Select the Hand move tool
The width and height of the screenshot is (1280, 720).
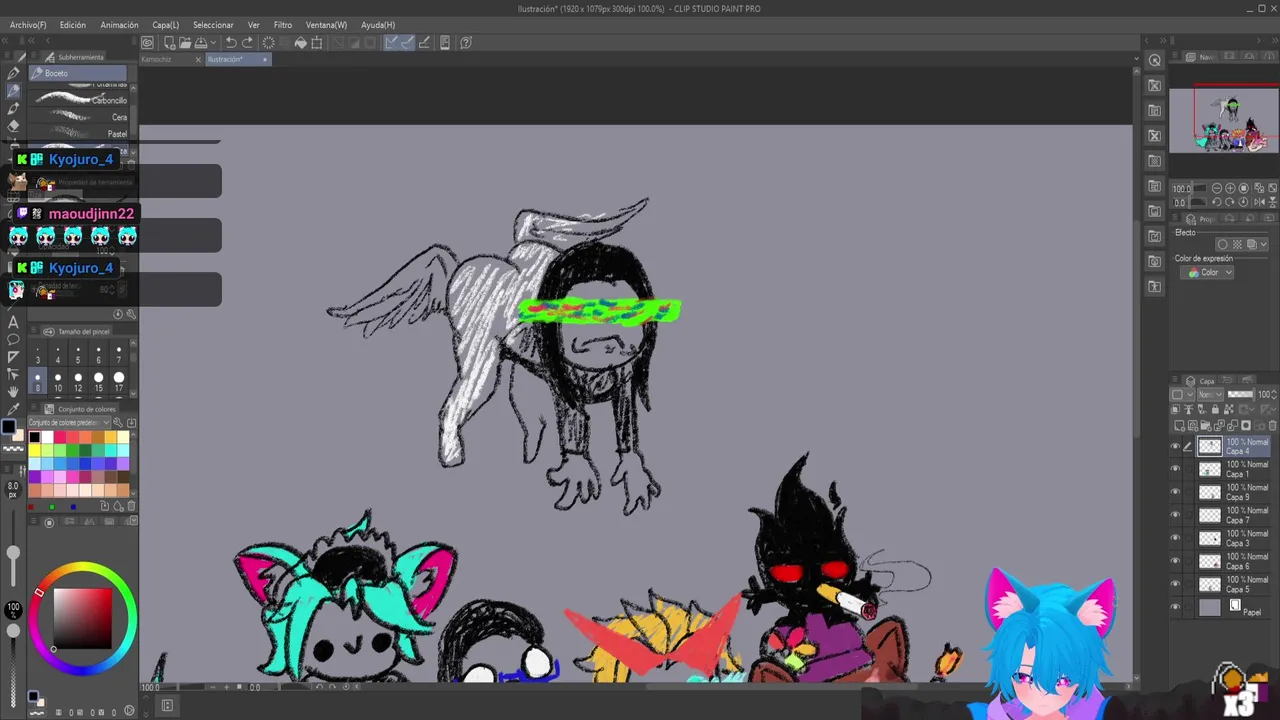(13, 391)
